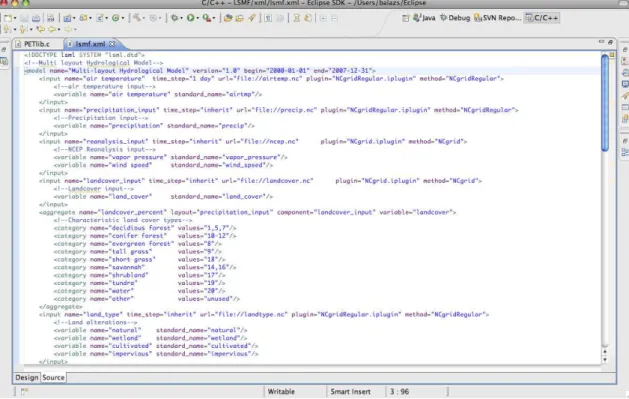Click the Expand All plus icon
Screen dimensions: 629x399
[323, 18]
